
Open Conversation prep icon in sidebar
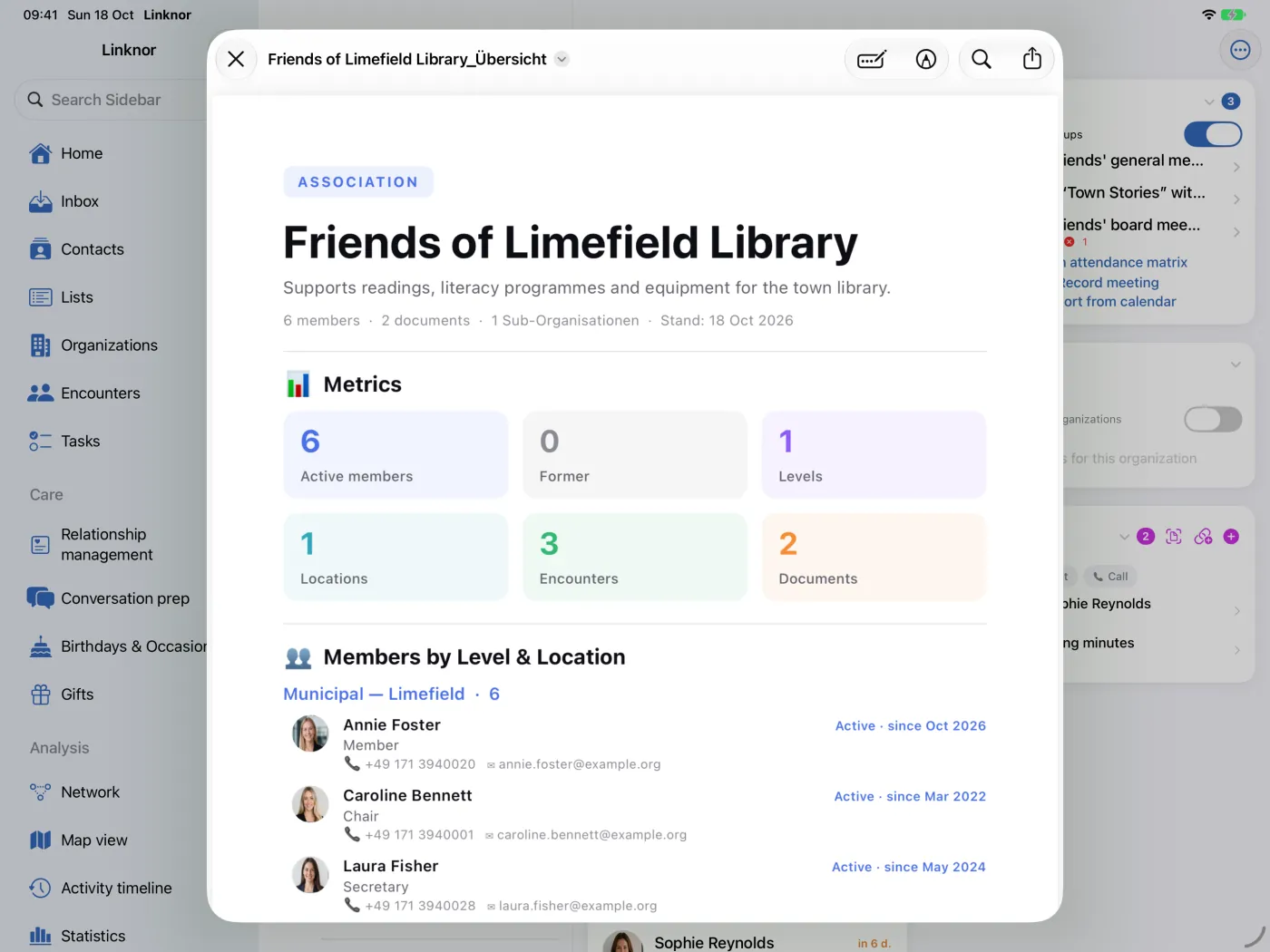coord(40,598)
